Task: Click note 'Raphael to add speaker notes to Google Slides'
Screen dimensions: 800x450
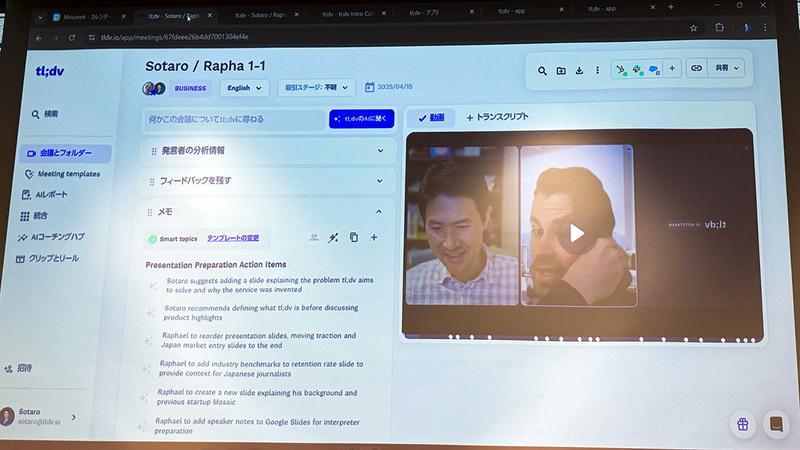Action: point(257,426)
